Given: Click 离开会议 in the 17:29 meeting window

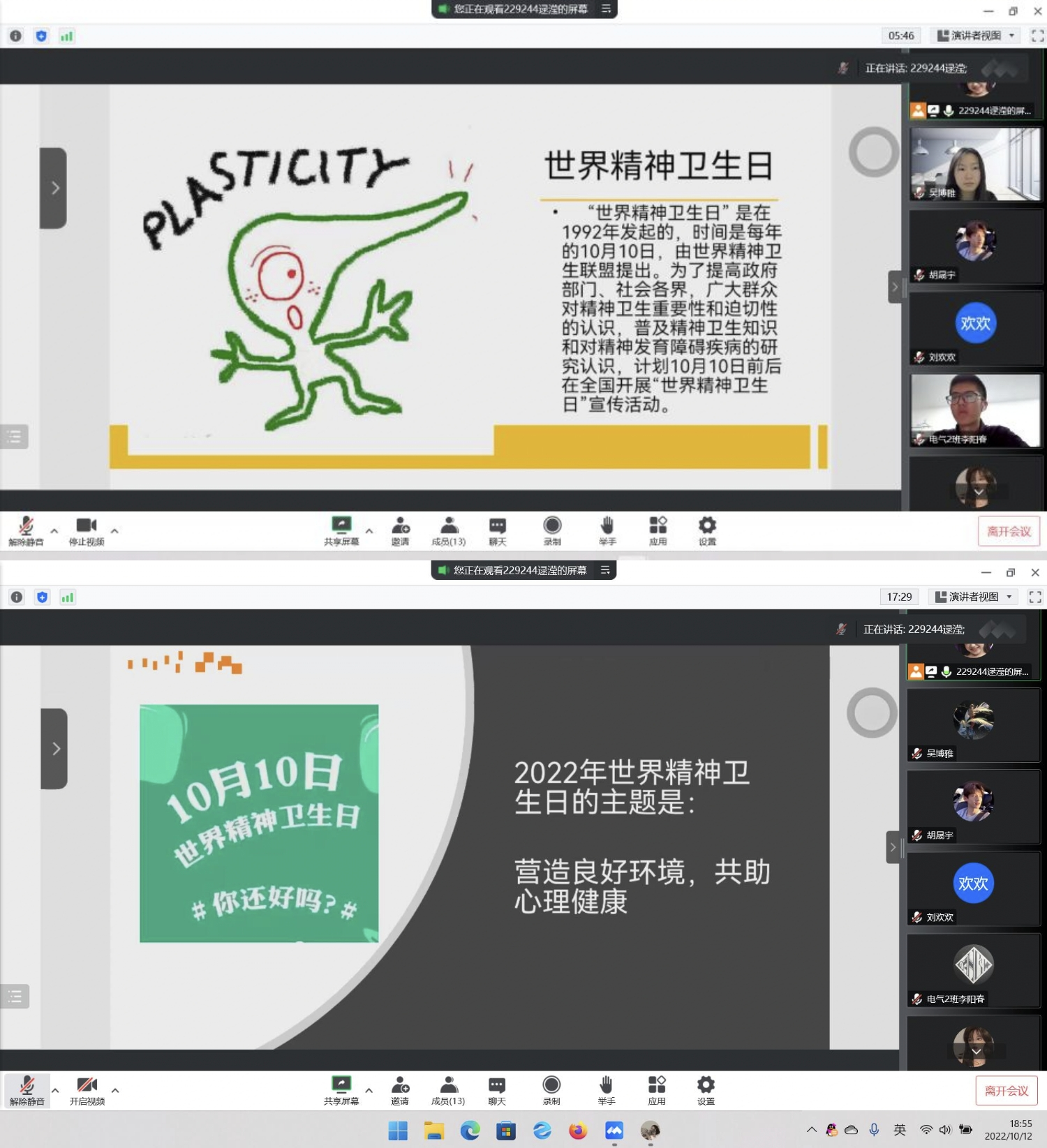Looking at the screenshot, I should [1006, 1091].
